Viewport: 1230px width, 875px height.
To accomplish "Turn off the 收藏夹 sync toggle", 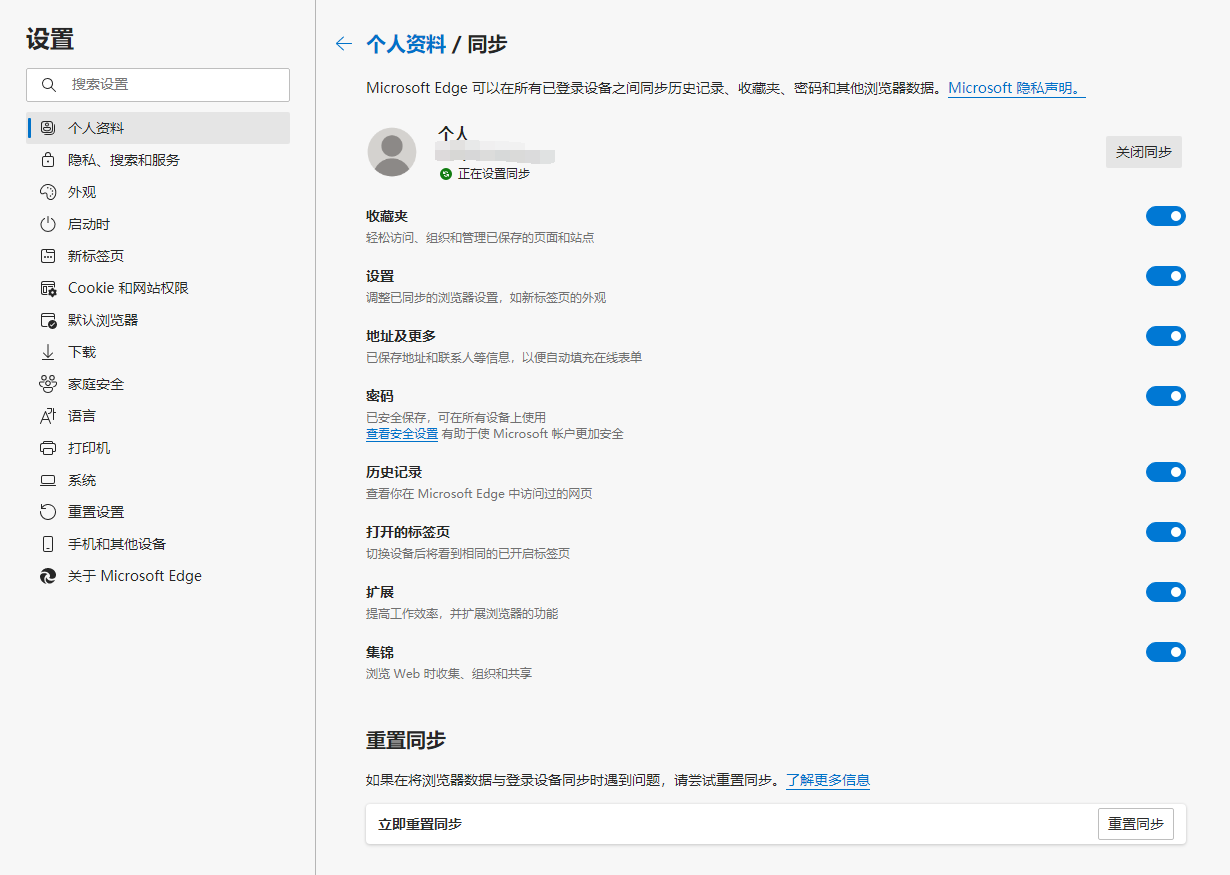I will 1165,216.
